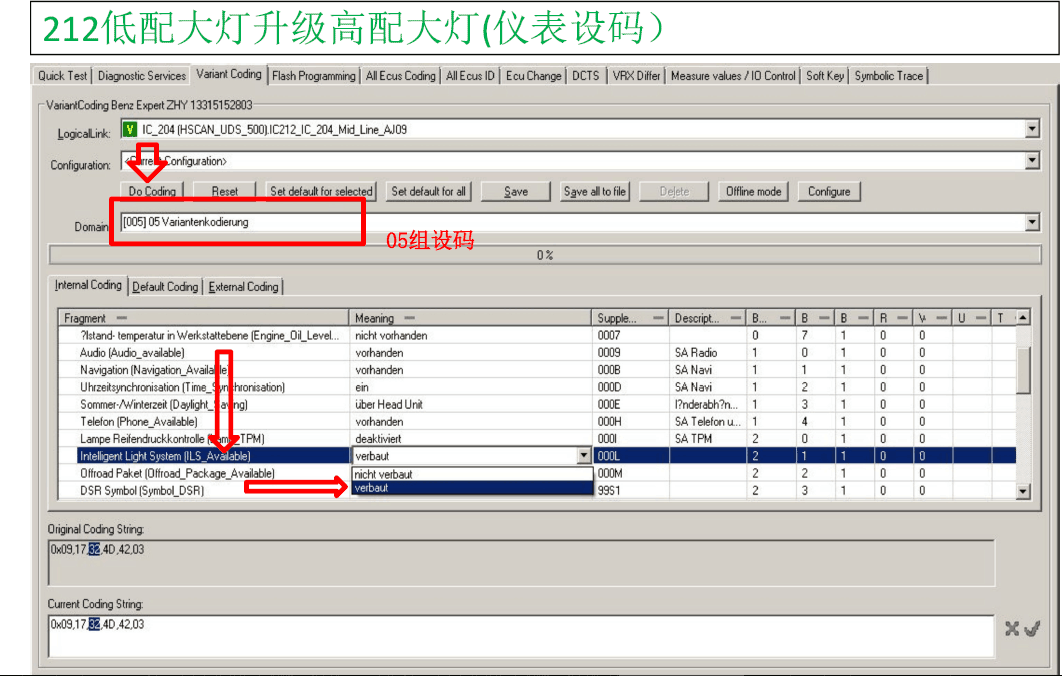Viewport: 1062px width, 676px height.
Task: Click the checkmark accept icon beside coding string
Action: tap(1032, 628)
